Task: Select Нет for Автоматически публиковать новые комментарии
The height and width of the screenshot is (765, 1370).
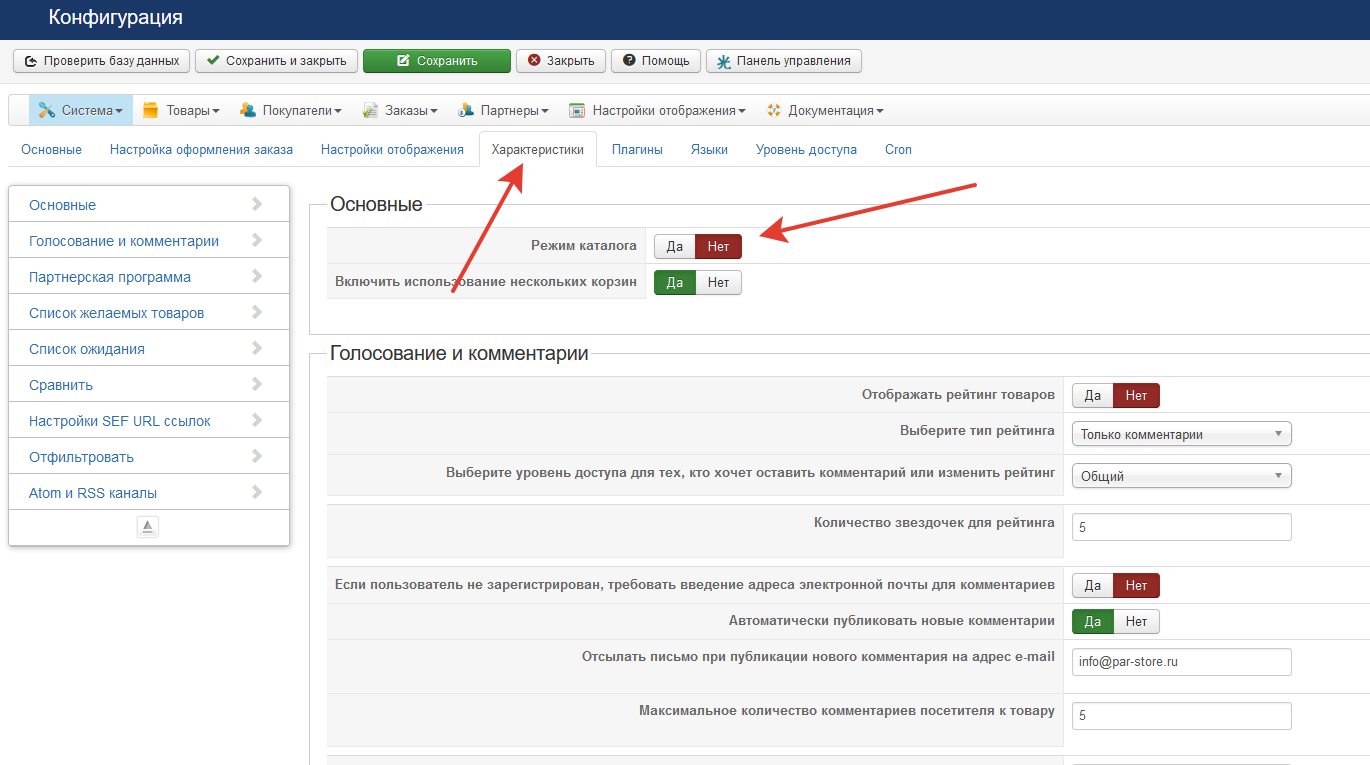Action: 1137,621
